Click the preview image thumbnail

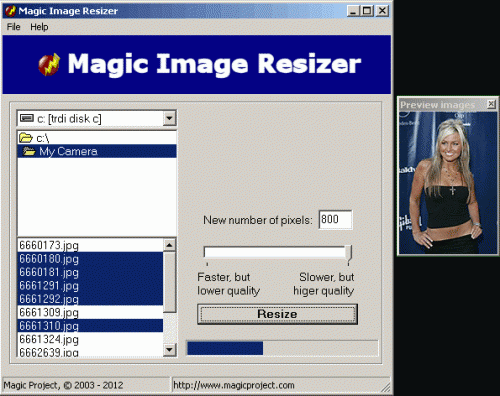tap(448, 183)
